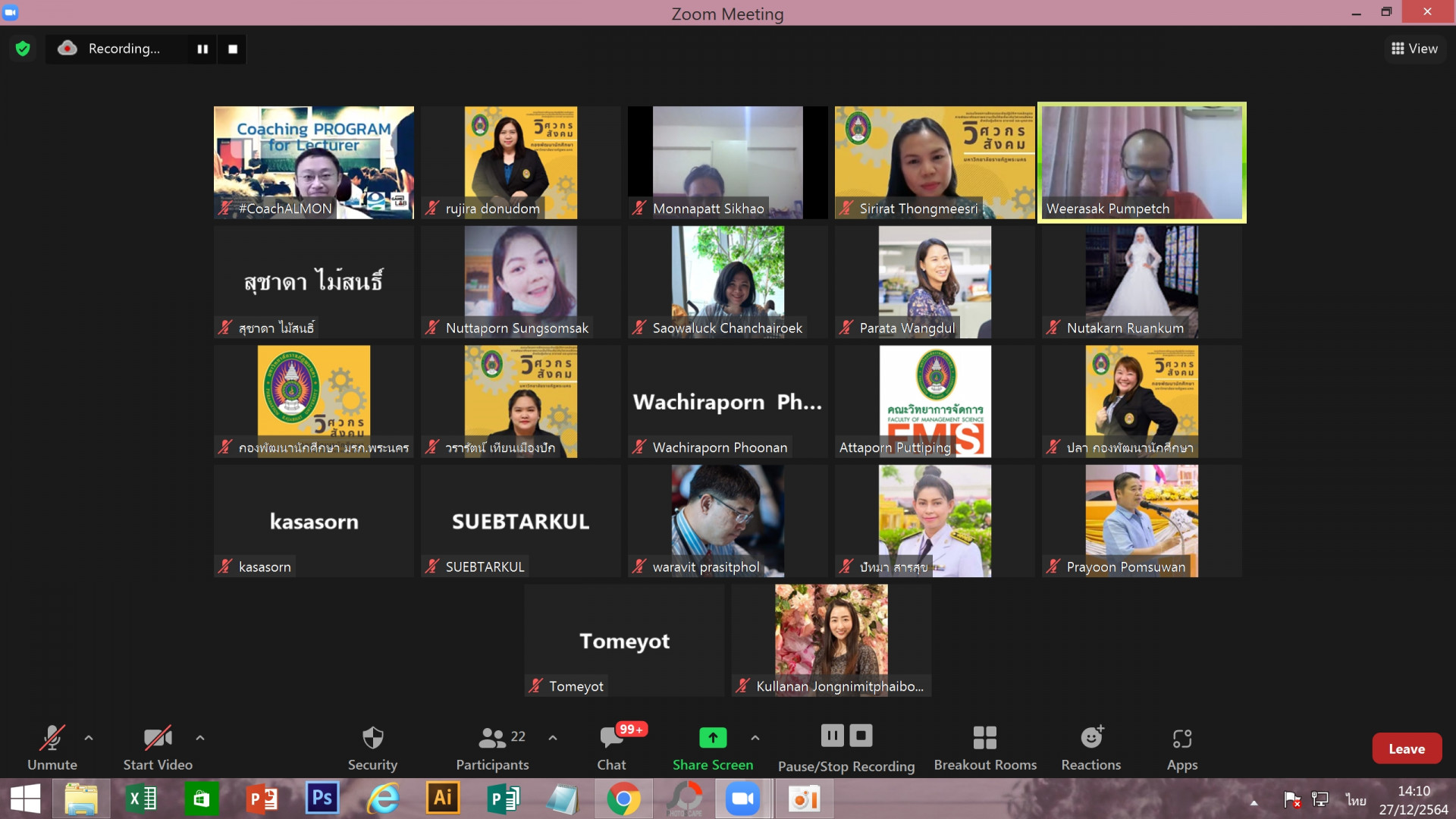
Task: Click the green Share Screen icon
Action: [713, 737]
